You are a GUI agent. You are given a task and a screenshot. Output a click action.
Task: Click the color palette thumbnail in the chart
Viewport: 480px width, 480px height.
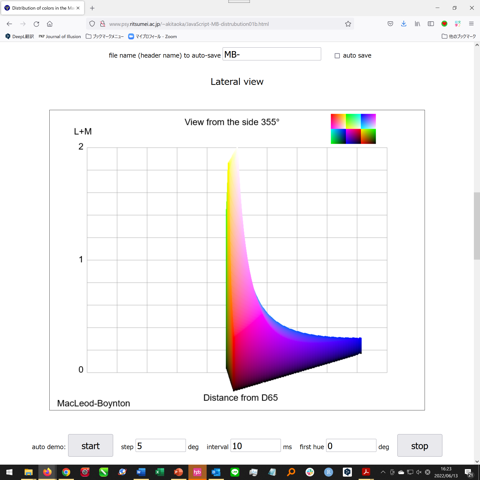coord(353,129)
